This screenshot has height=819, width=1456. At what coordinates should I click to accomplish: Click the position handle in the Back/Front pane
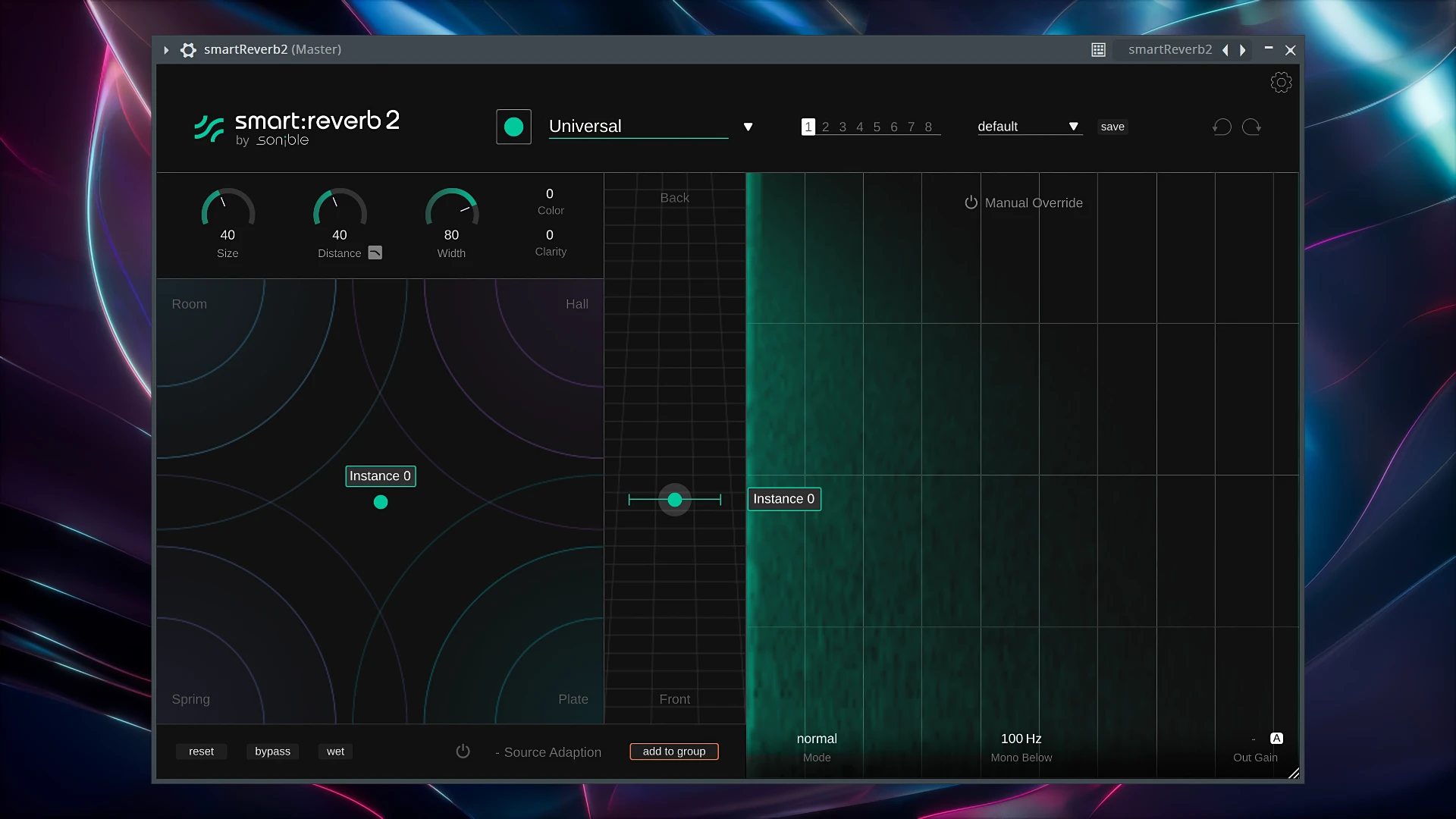tap(674, 499)
